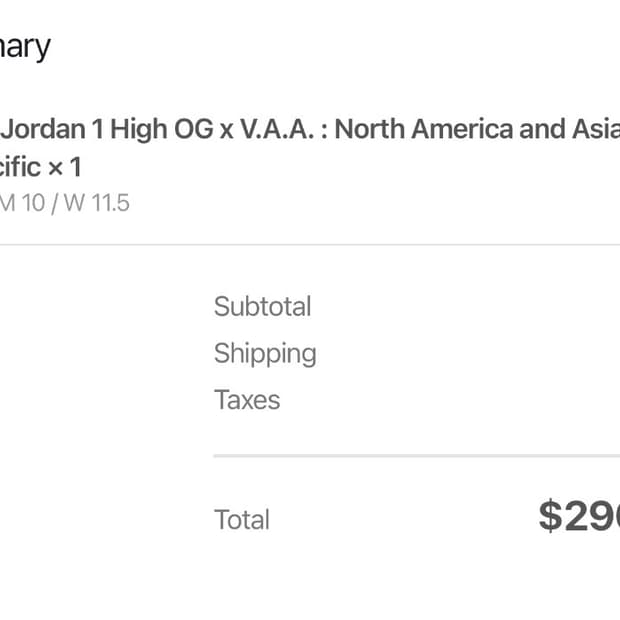620x620 pixels.
Task: Click the M 10 men's size text
Action: tap(22, 203)
